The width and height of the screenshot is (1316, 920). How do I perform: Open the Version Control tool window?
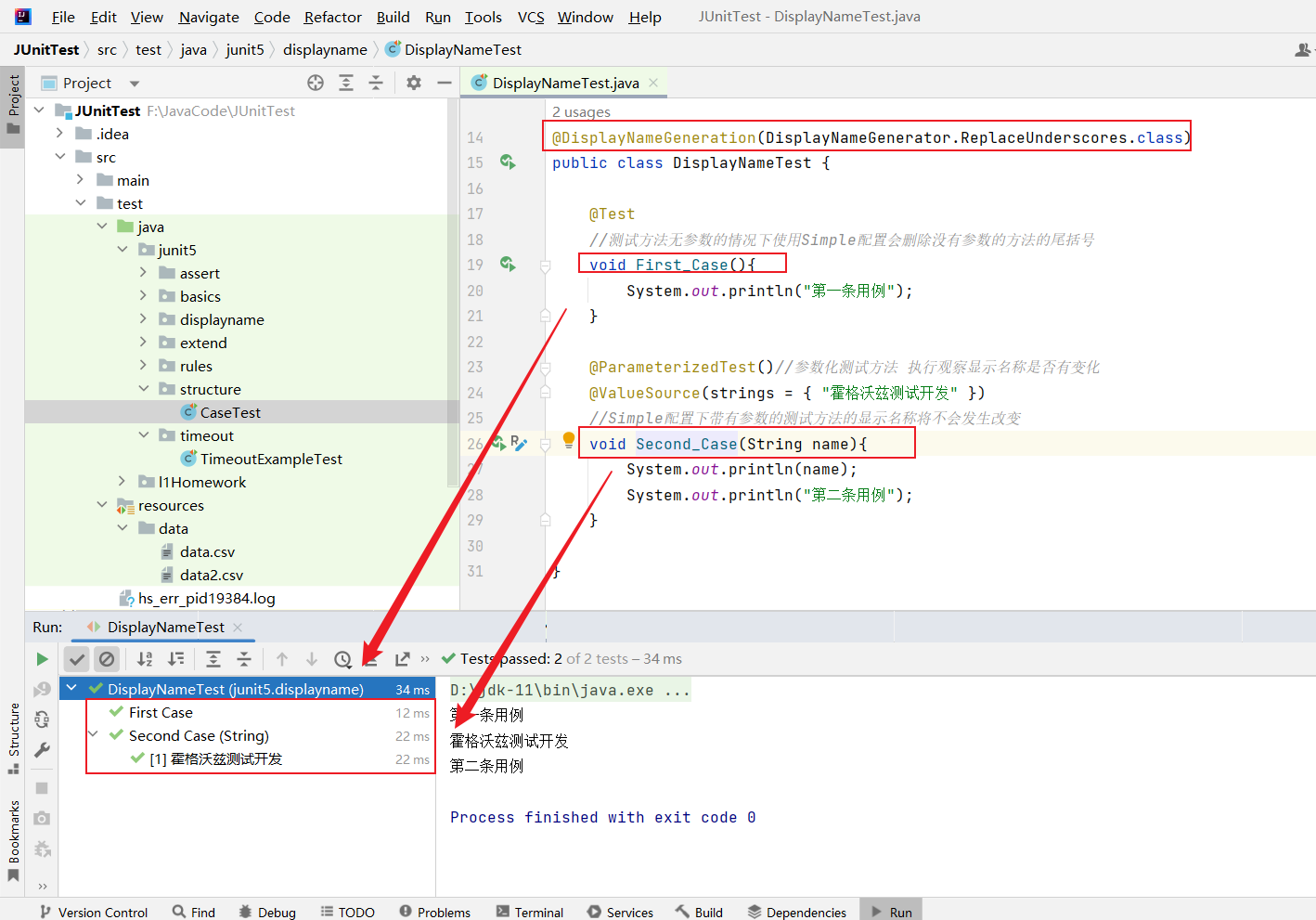click(x=94, y=912)
